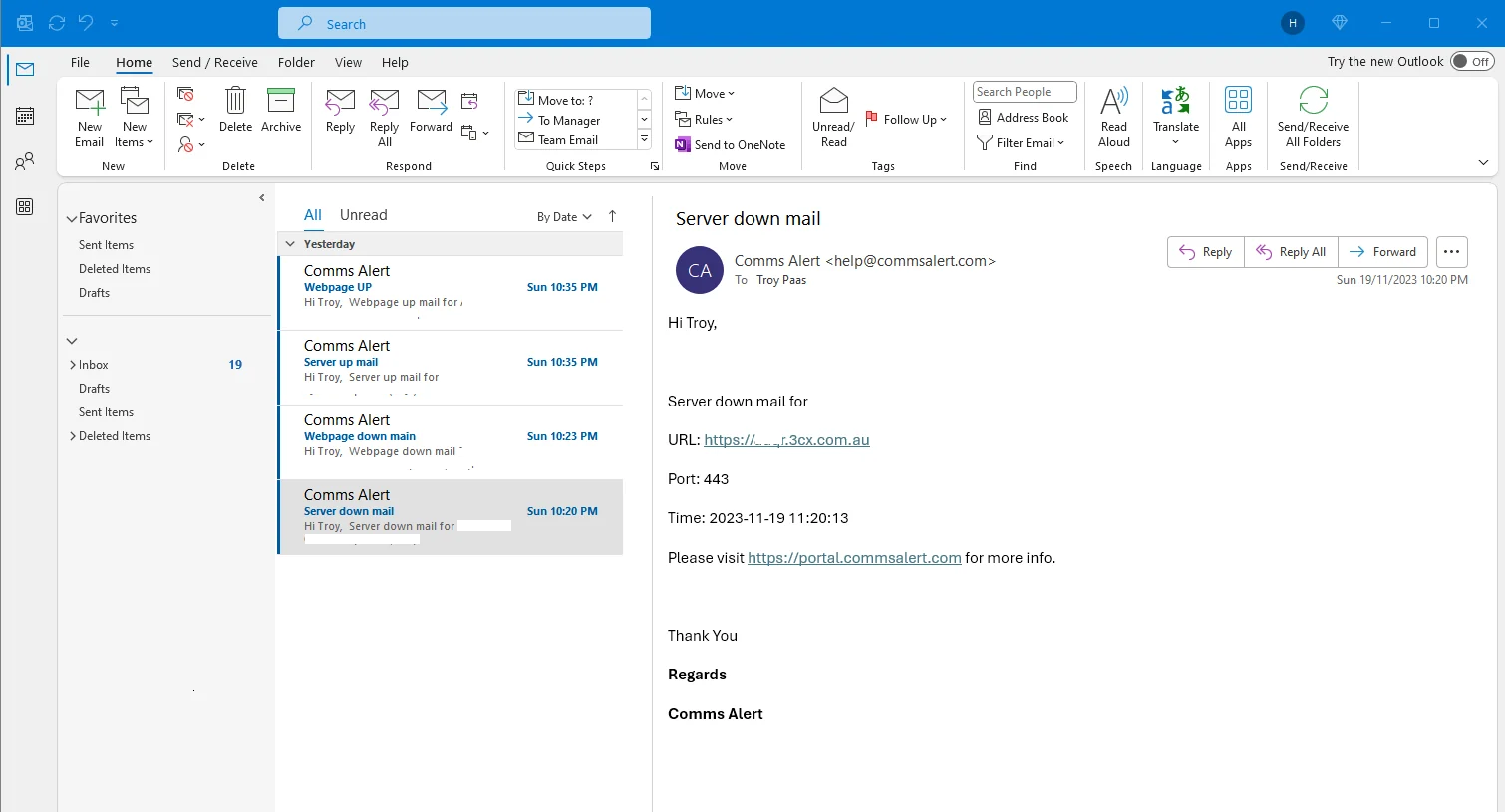This screenshot has width=1505, height=812.
Task: Toggle Try the new Outlook switch
Action: 1472,61
